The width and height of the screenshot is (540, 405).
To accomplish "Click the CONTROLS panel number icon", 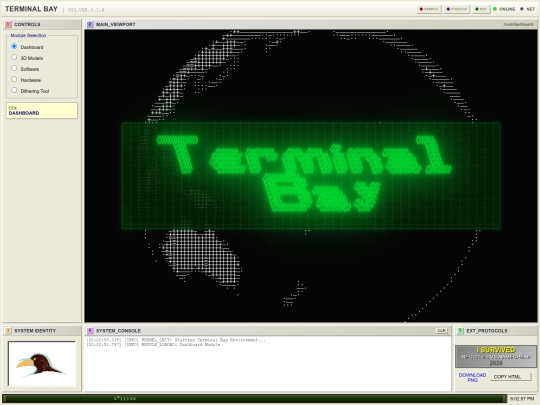I will tap(8, 24).
